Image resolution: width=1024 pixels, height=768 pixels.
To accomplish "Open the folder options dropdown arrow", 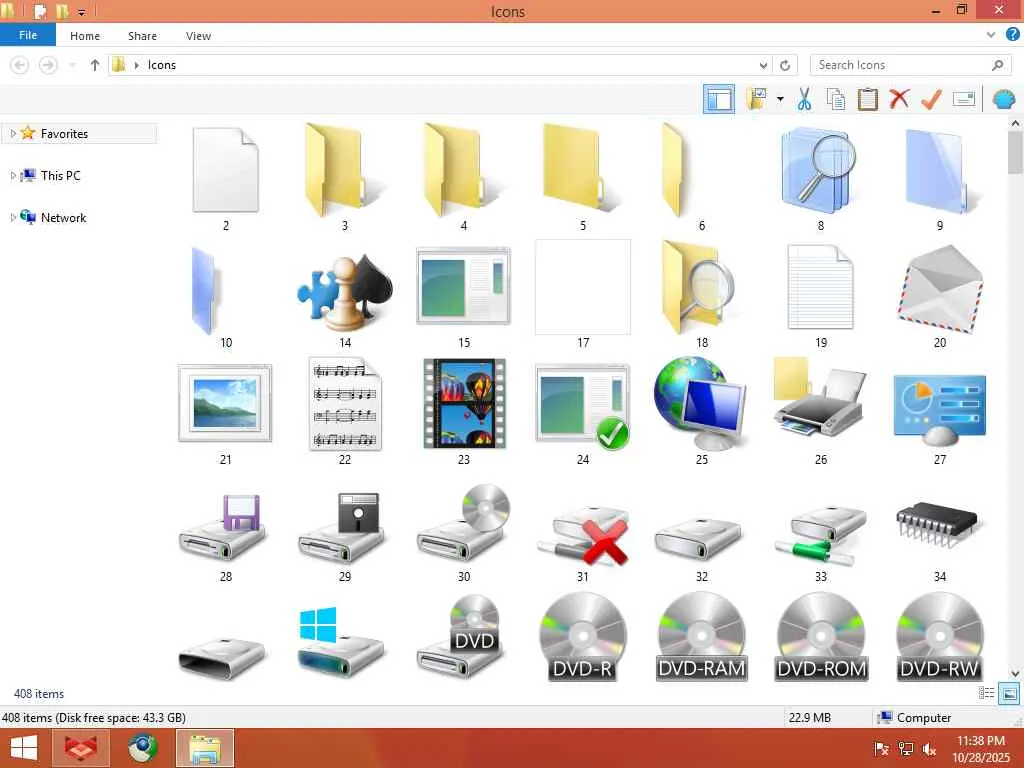I will pos(780,99).
